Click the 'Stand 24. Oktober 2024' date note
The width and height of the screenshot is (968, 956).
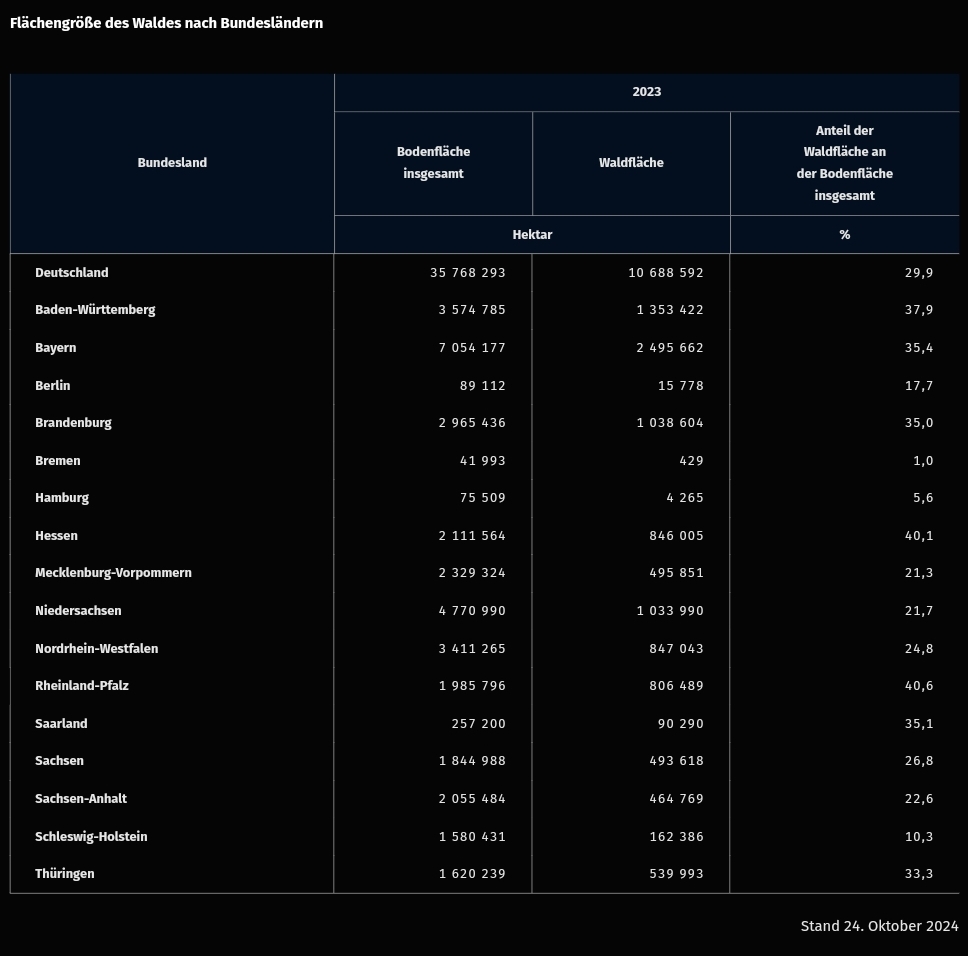879,926
